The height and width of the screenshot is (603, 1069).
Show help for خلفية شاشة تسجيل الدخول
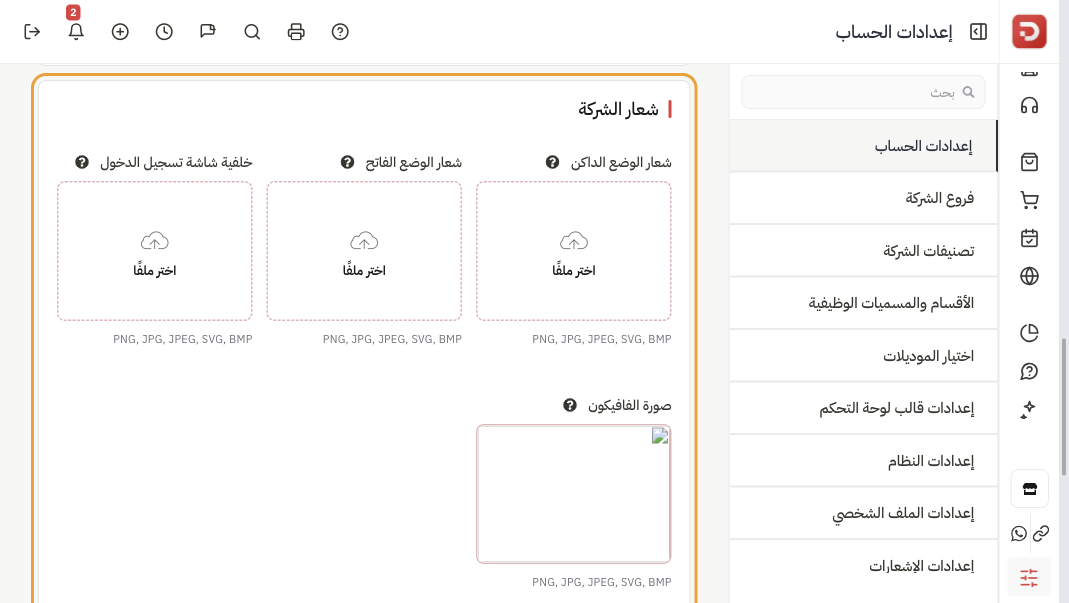click(x=82, y=162)
